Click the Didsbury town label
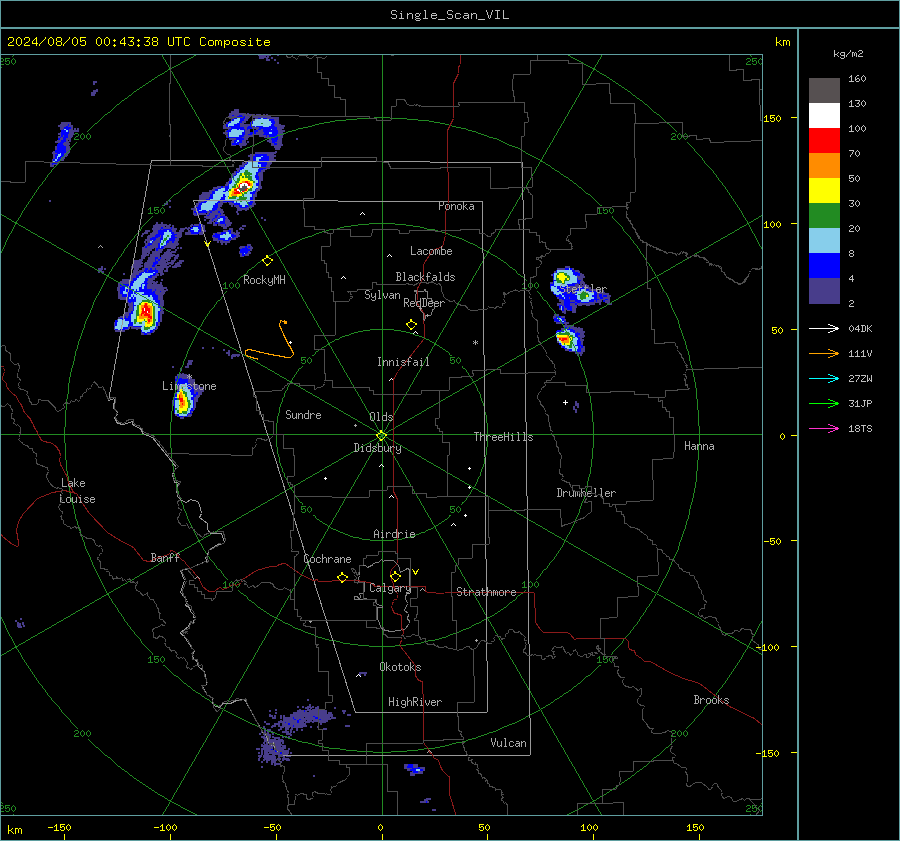Viewport: 900px width, 841px height. (x=377, y=448)
